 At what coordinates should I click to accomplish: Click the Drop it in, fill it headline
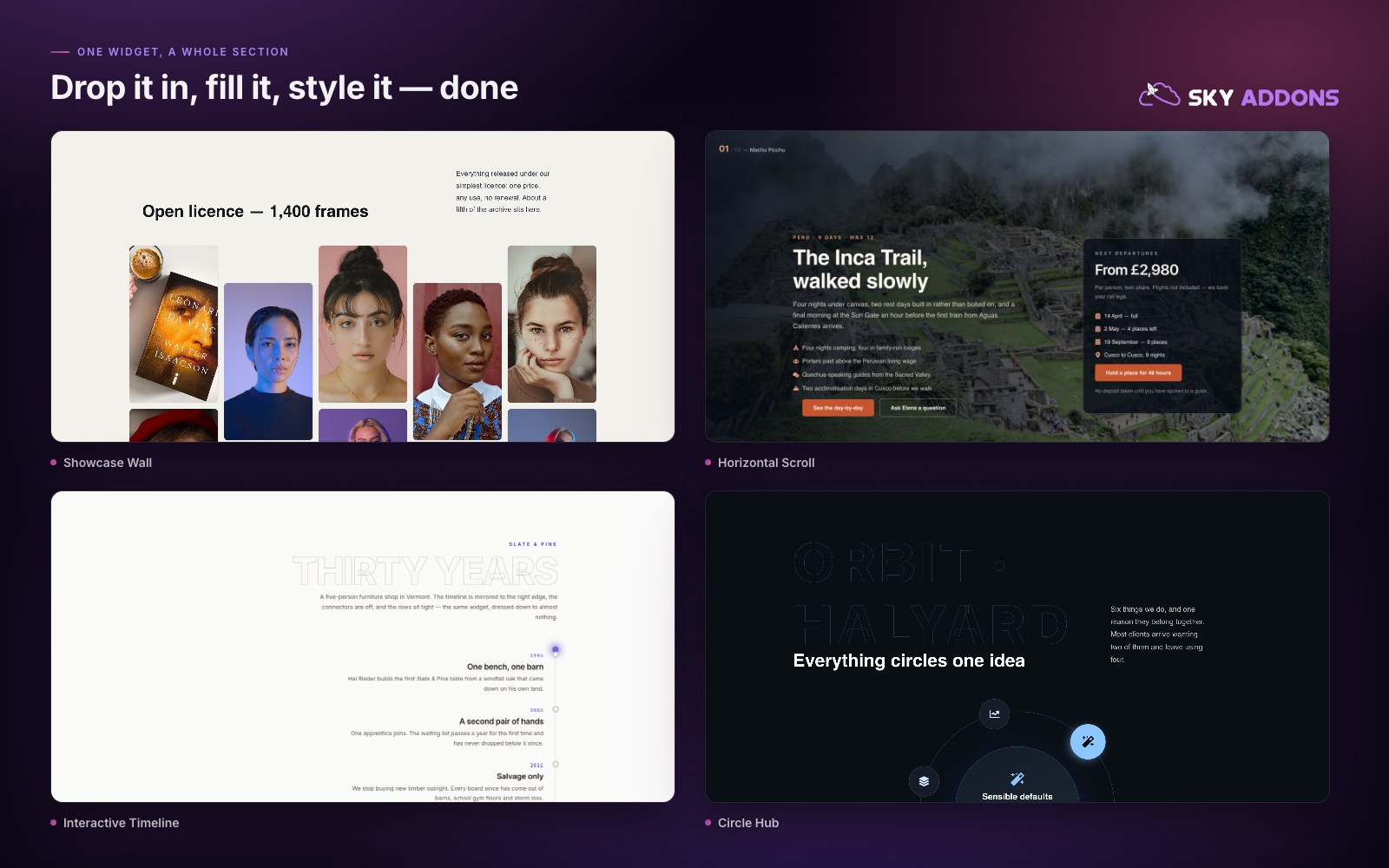(284, 88)
